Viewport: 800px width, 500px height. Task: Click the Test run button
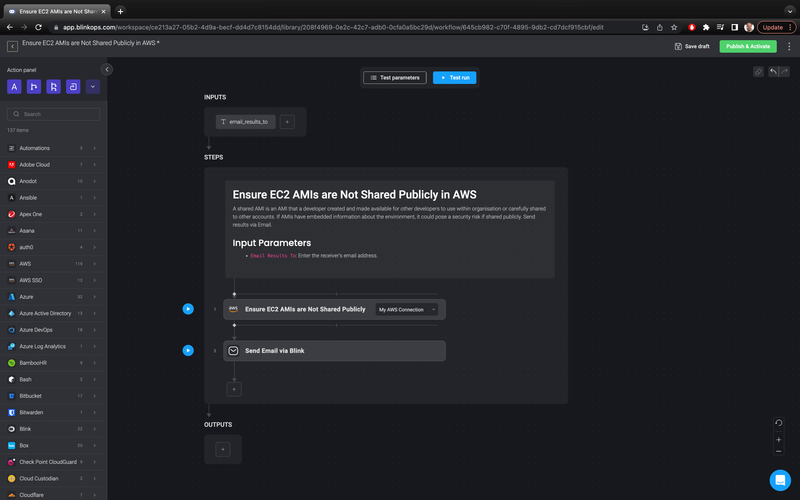pos(454,77)
